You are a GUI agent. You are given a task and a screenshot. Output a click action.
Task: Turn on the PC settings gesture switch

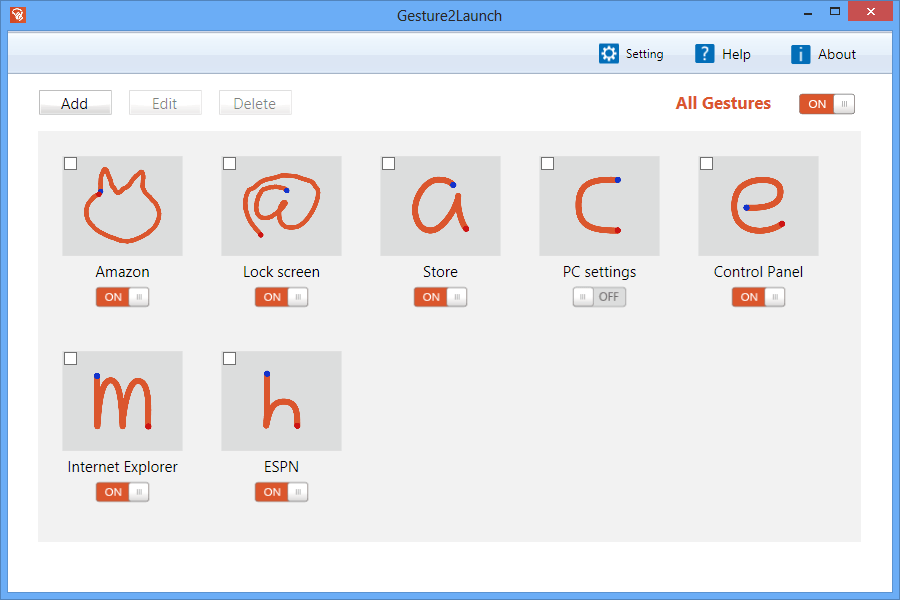[599, 297]
